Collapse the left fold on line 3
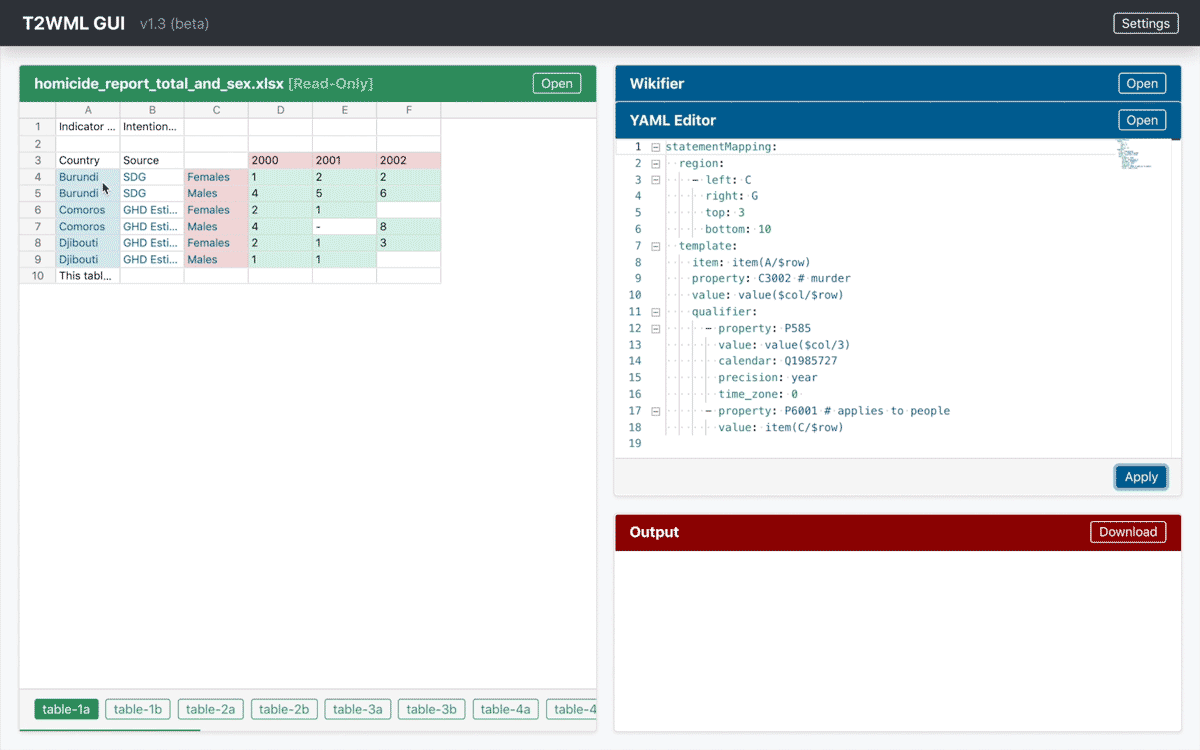This screenshot has height=750, width=1200. [655, 180]
